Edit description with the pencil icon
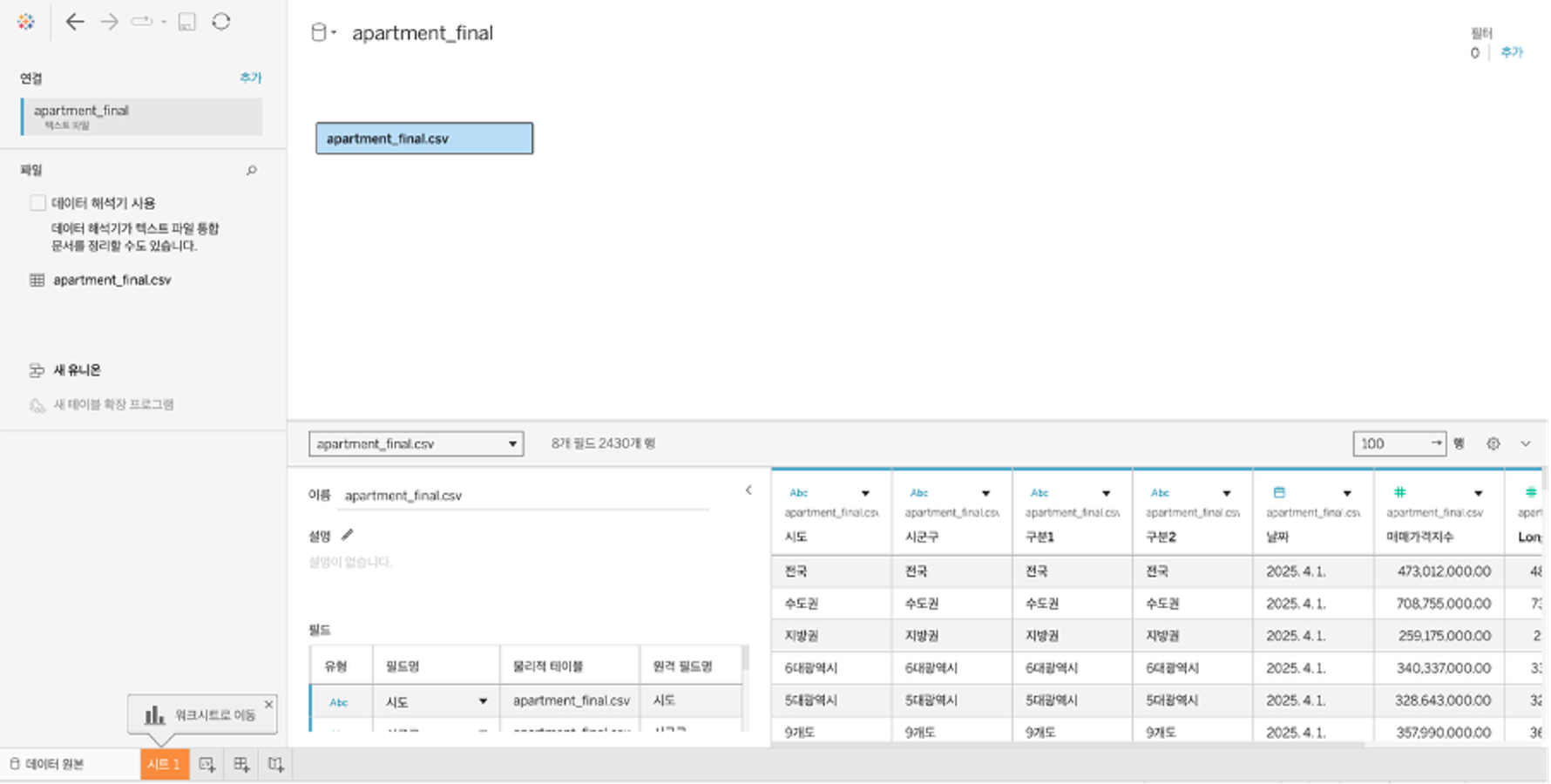 (x=348, y=535)
